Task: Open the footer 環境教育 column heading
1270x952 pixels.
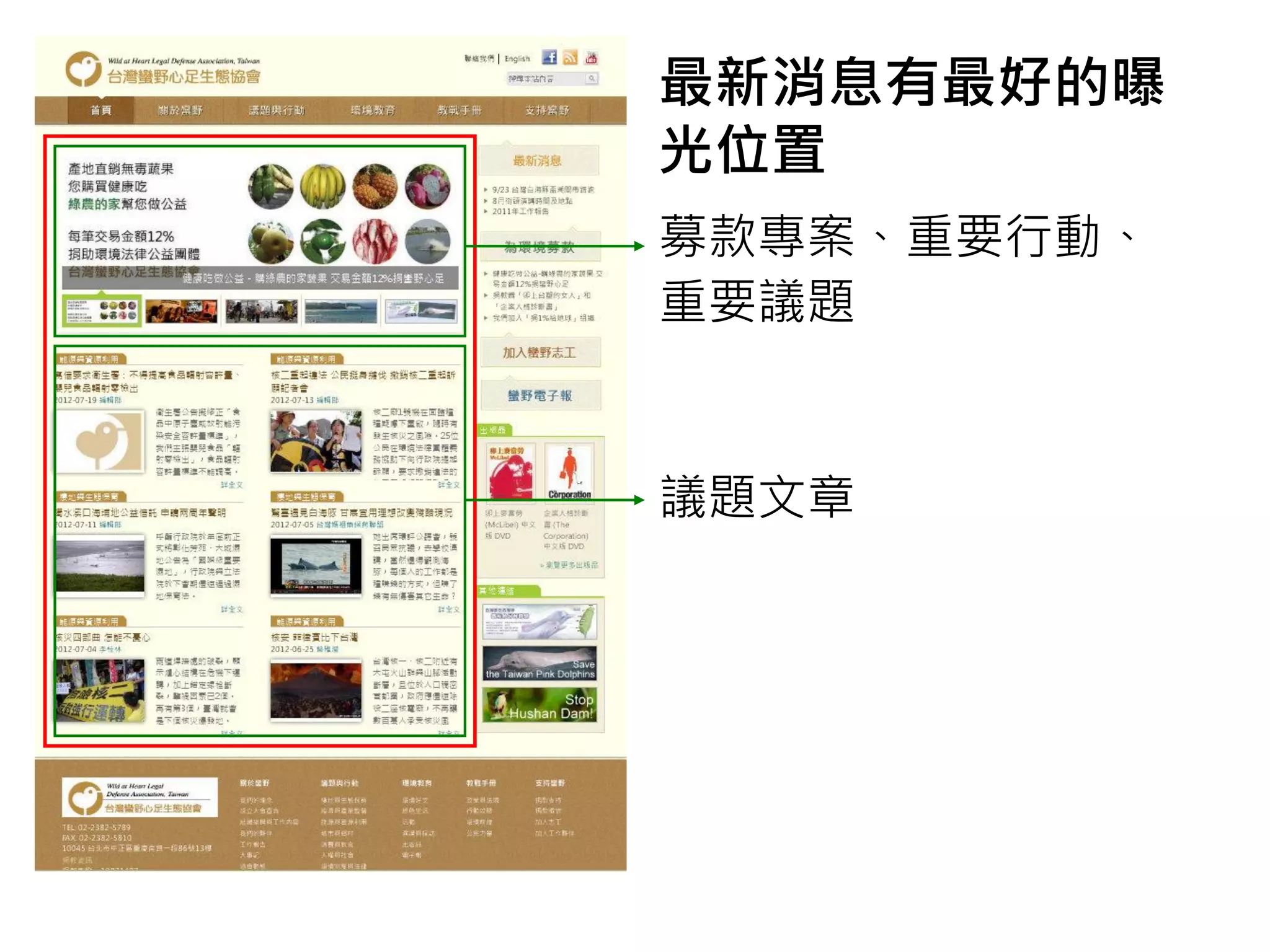Action: [417, 783]
